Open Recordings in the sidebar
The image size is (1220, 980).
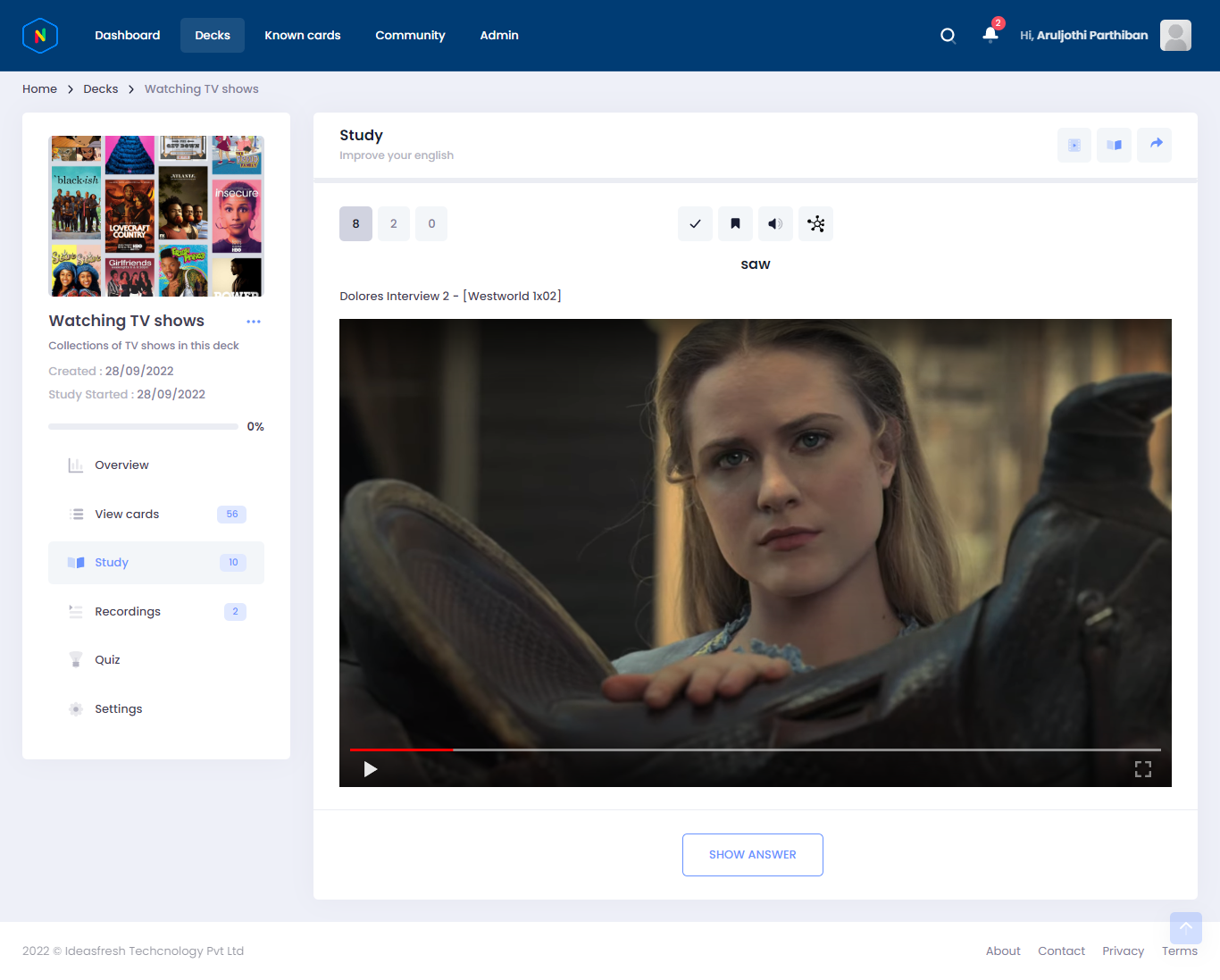tap(156, 612)
